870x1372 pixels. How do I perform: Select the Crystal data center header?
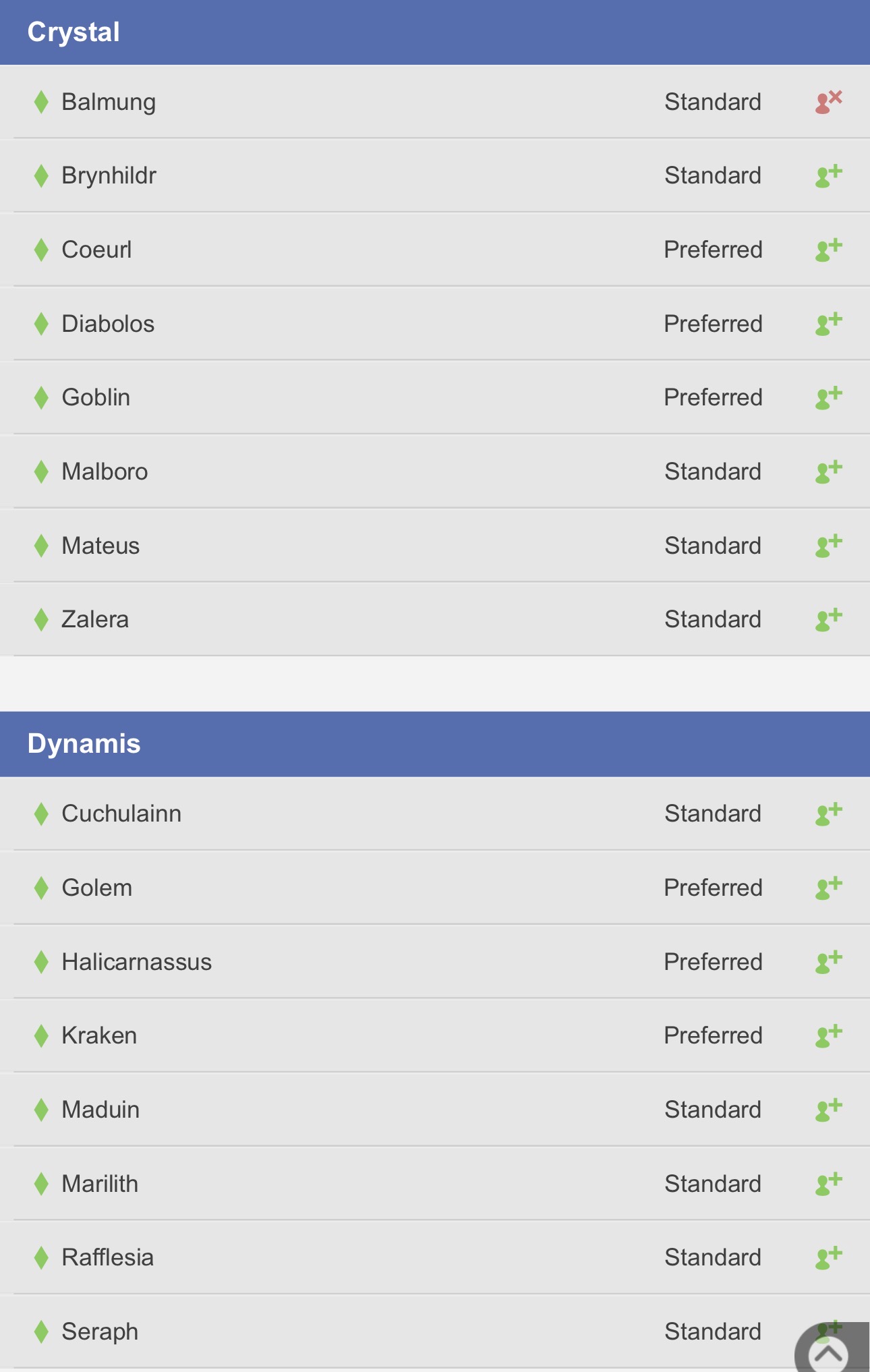coord(435,32)
